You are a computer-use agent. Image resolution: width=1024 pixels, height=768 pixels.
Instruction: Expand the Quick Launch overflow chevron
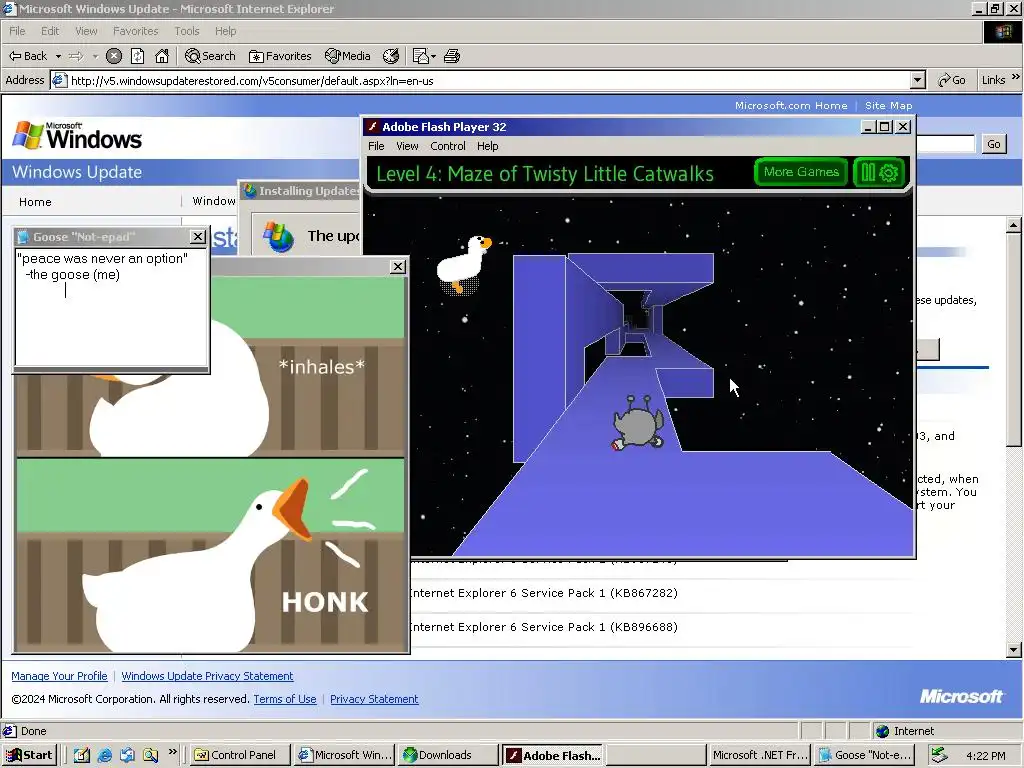[172, 752]
